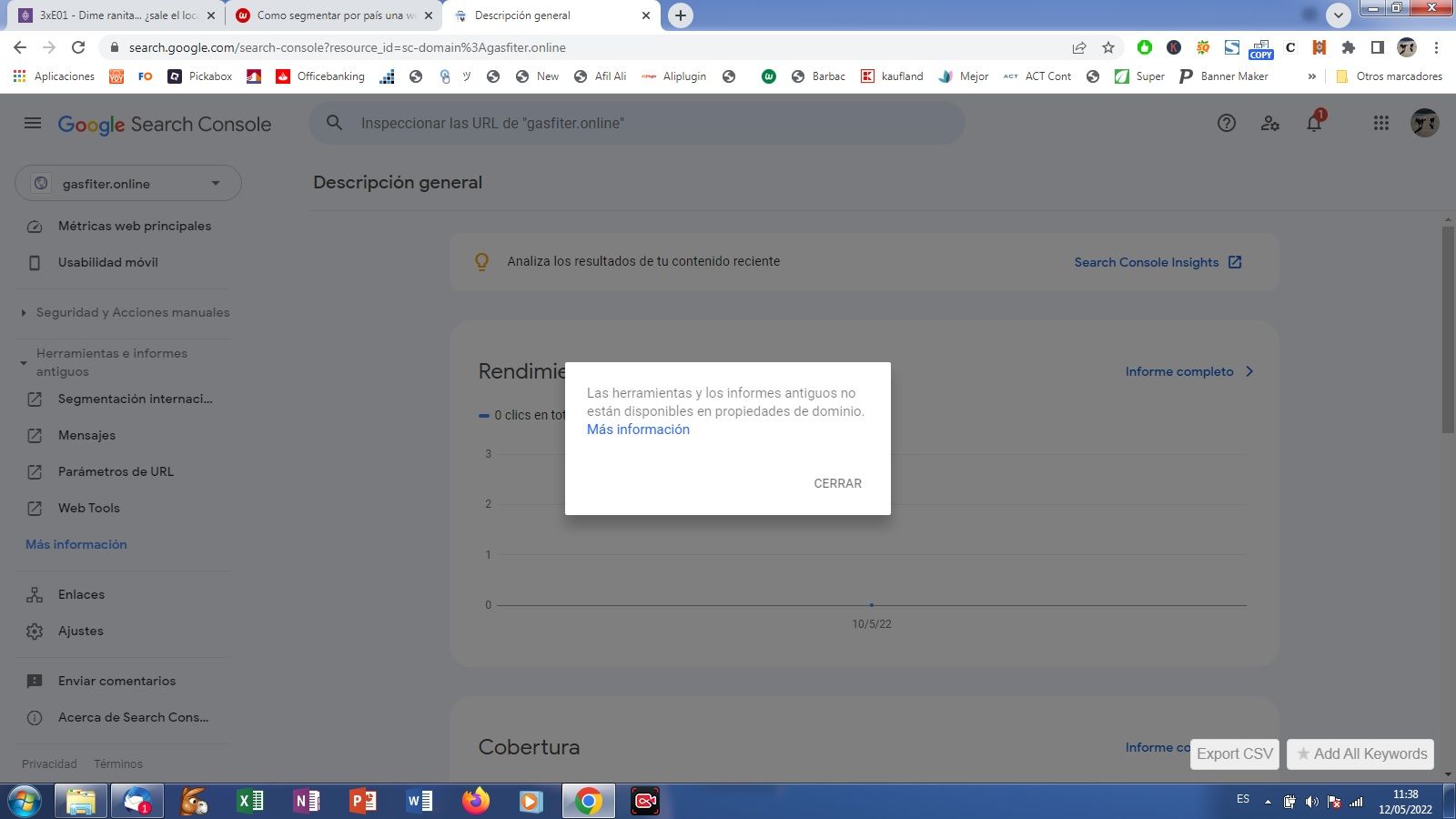The image size is (1456, 819).
Task: Open the notifications bell
Action: (1314, 123)
